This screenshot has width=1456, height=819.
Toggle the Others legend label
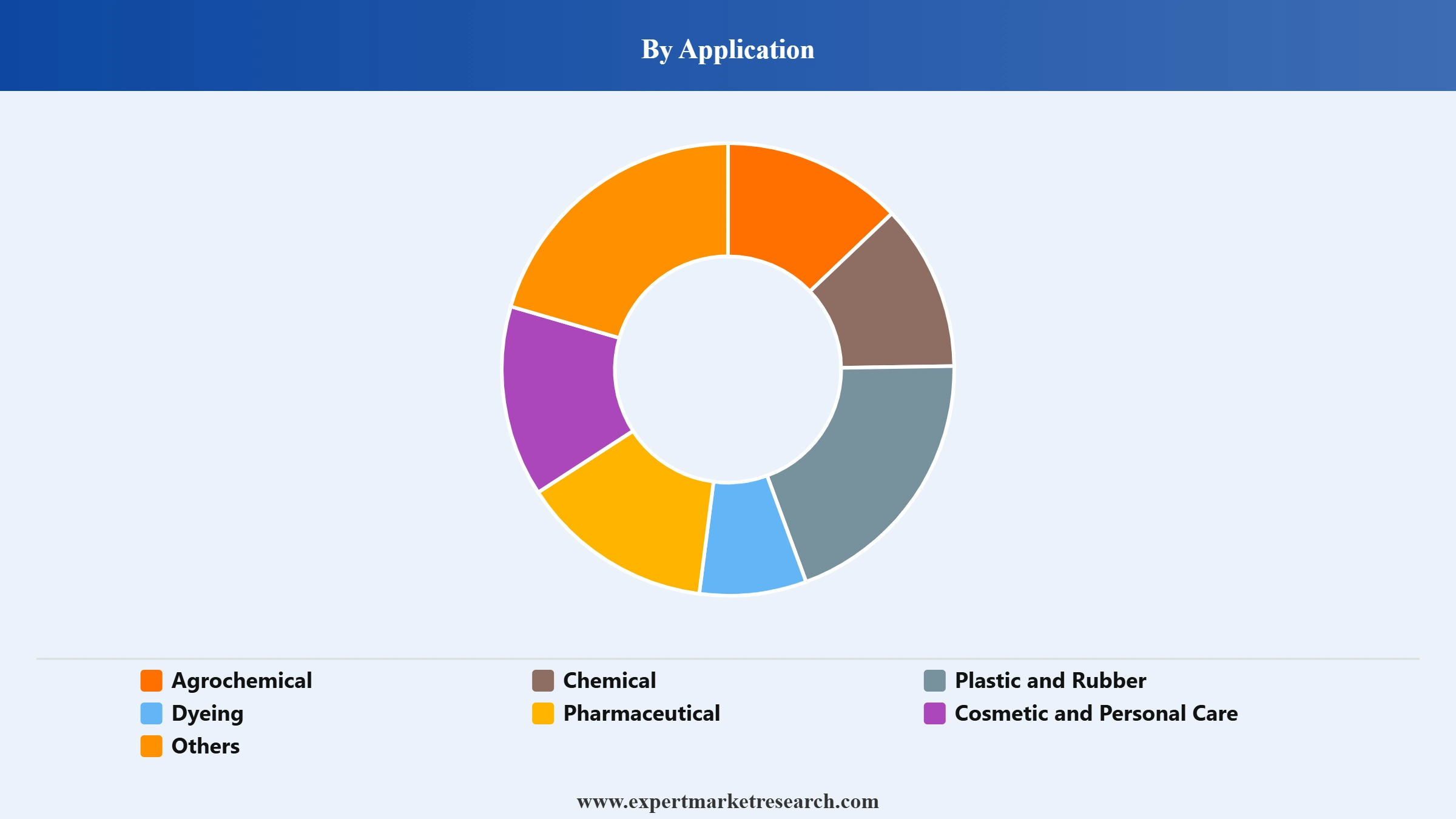tap(206, 746)
